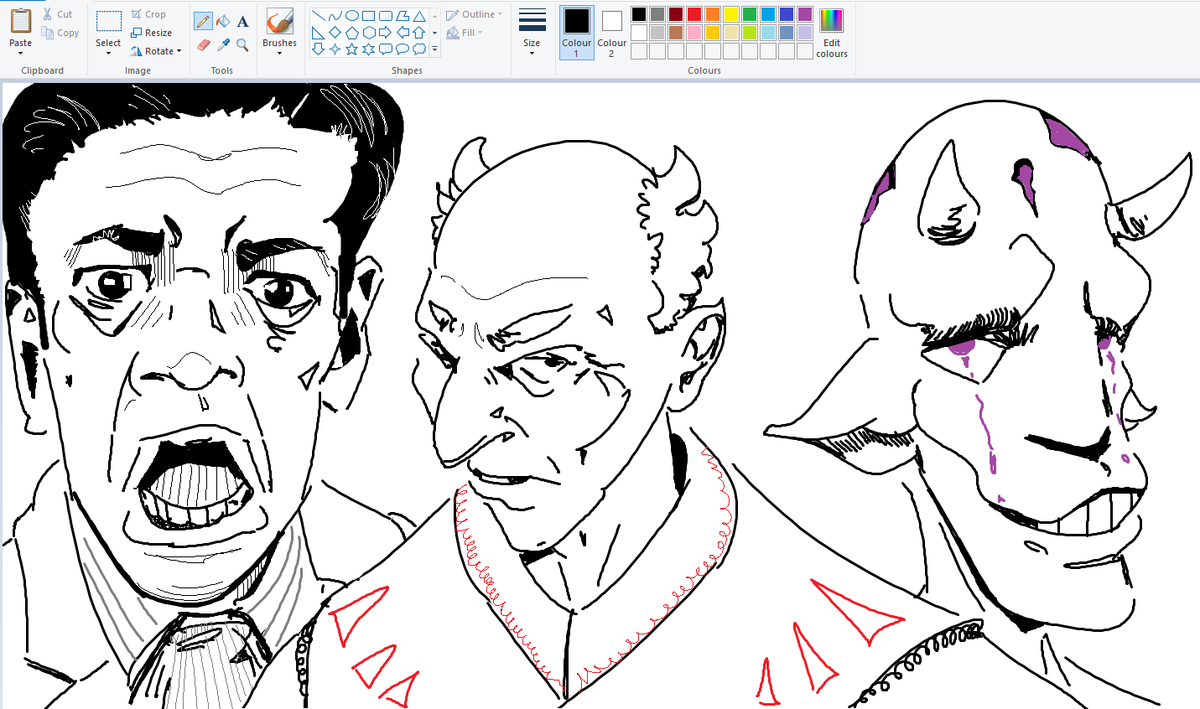Choose the Curve shape
The height and width of the screenshot is (709, 1200).
tap(334, 16)
